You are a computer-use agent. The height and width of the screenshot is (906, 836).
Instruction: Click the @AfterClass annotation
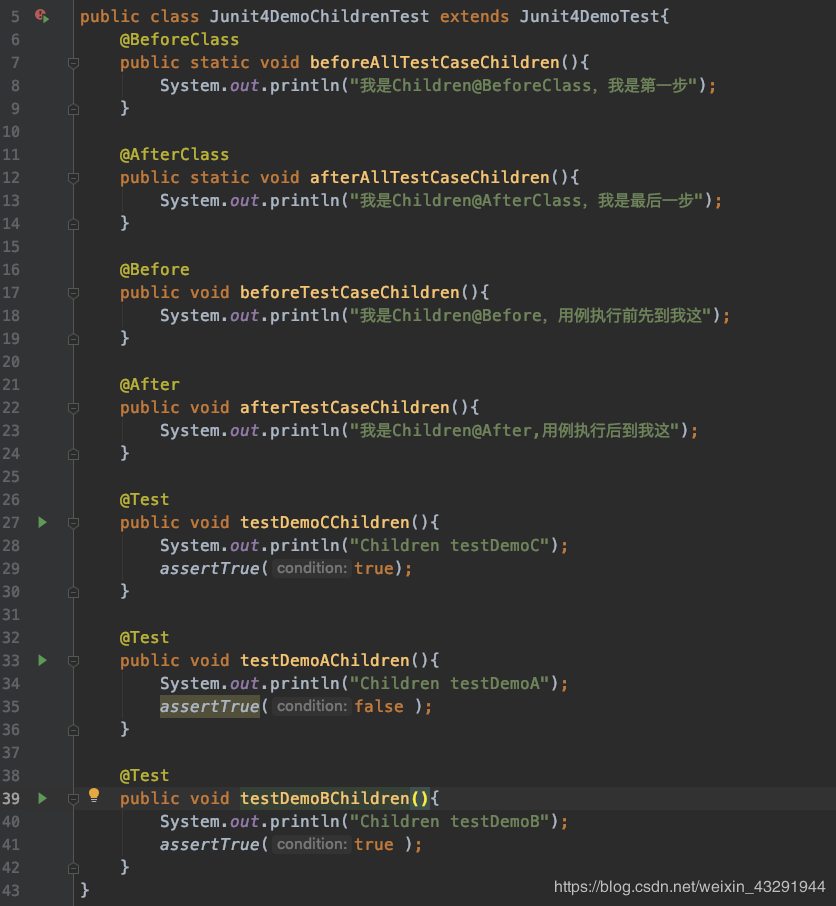tap(174, 154)
